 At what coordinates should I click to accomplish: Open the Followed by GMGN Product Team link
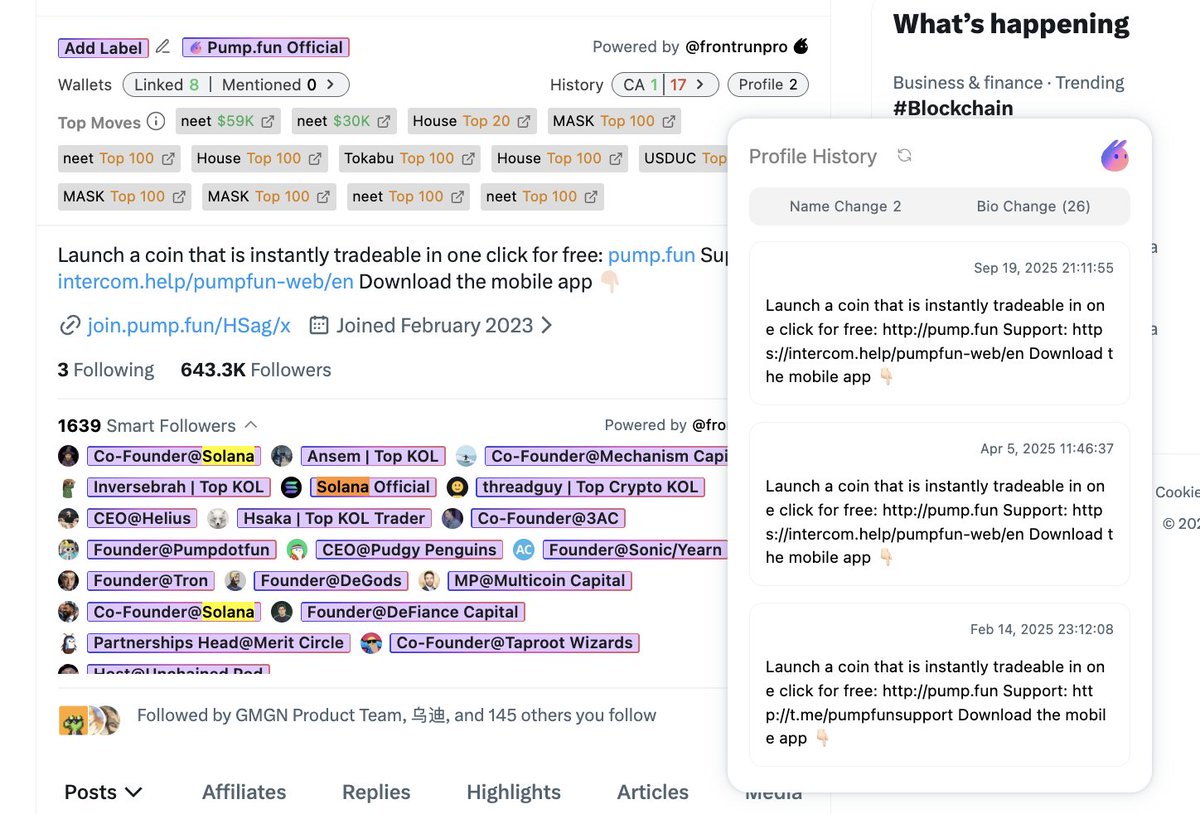pyautogui.click(x=396, y=715)
